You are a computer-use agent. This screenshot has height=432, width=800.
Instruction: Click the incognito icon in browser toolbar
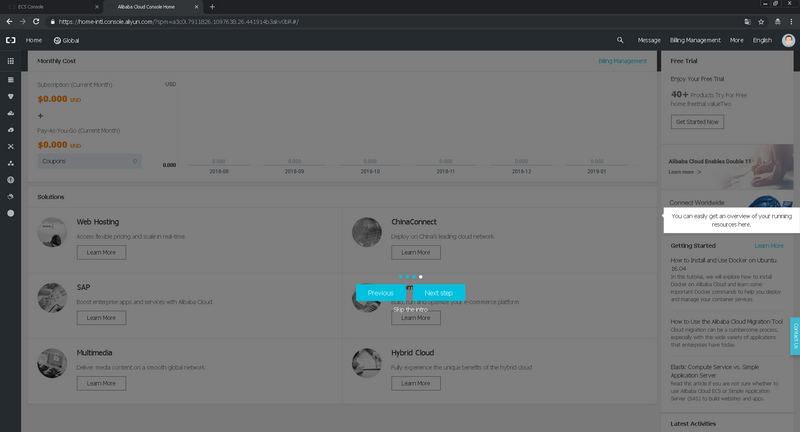(778, 21)
